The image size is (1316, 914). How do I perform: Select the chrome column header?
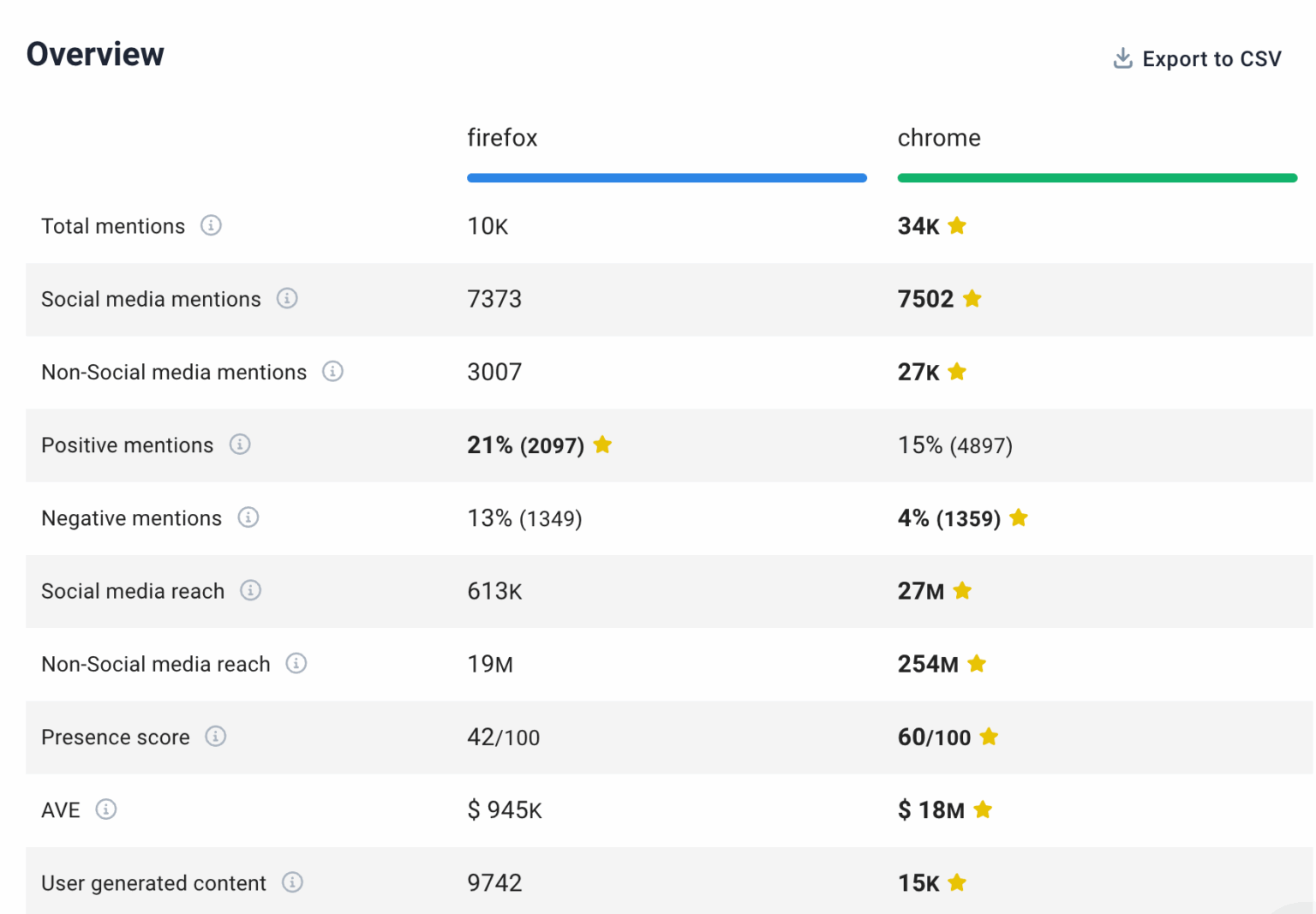point(939,137)
